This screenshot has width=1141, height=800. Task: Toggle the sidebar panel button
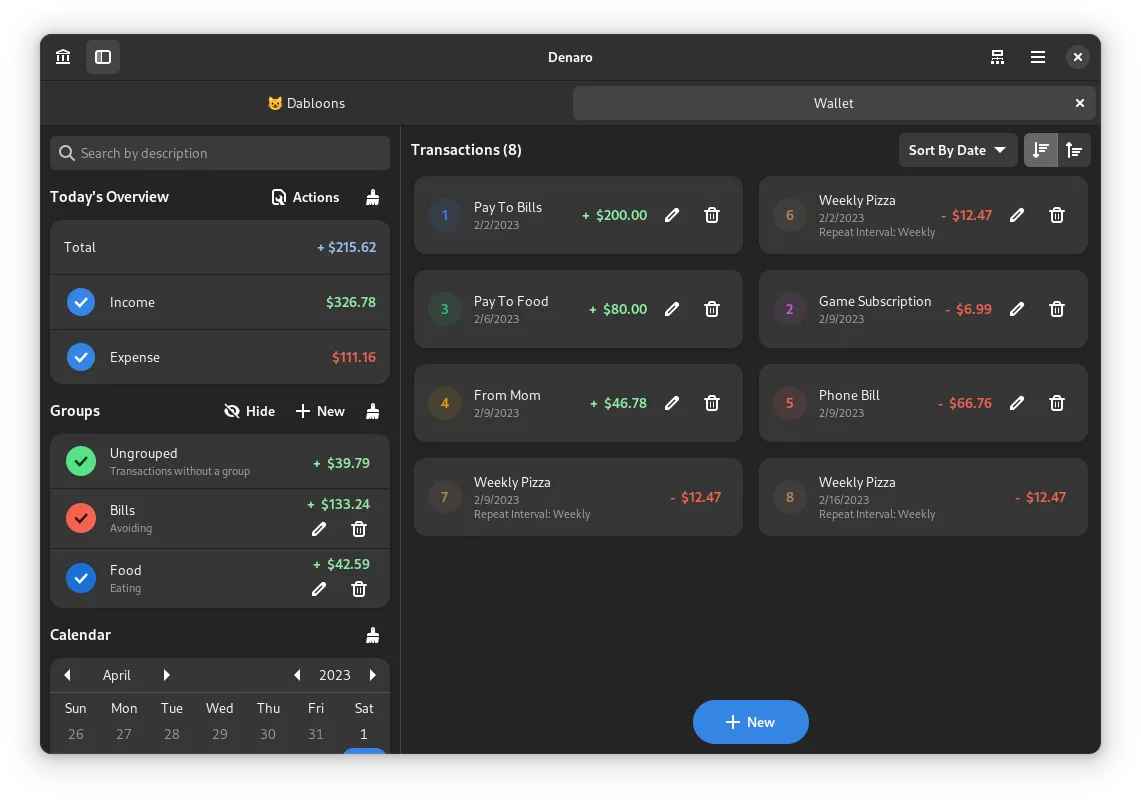(103, 57)
